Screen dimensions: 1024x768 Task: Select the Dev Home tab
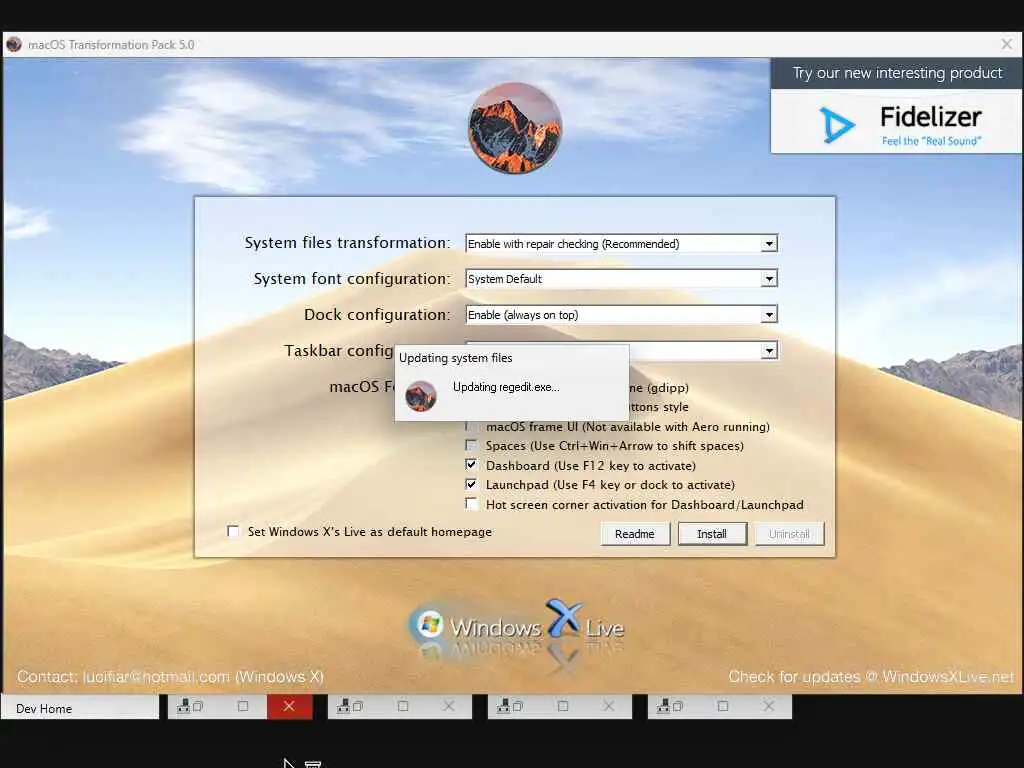pyautogui.click(x=80, y=708)
